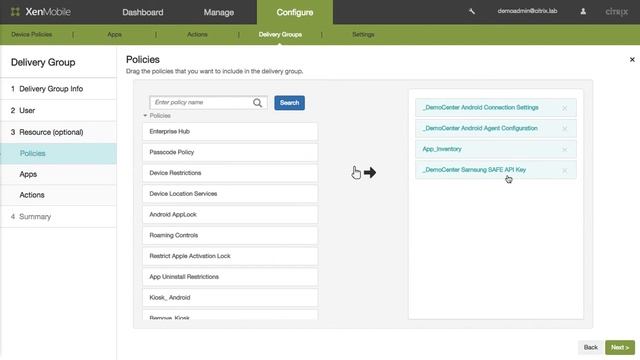
Task: Open the Manage tab
Action: pos(219,12)
